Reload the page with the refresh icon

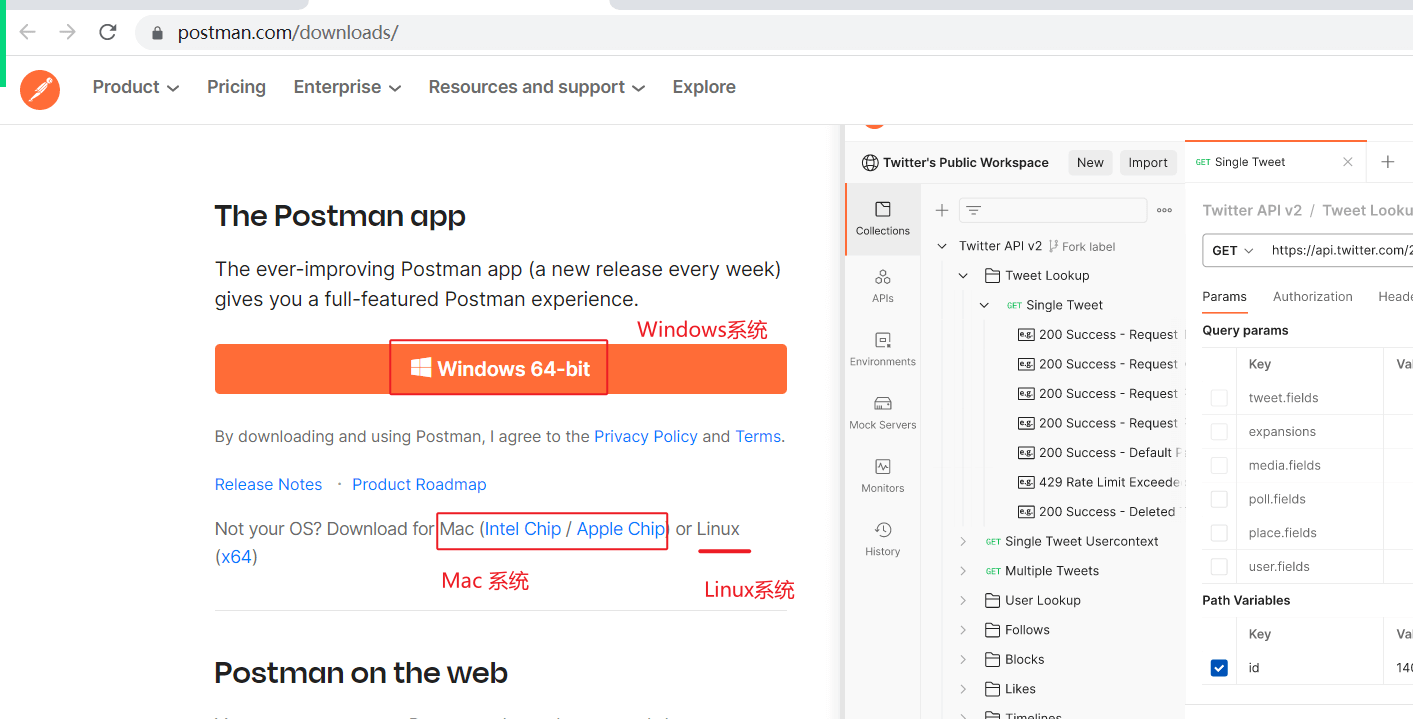(108, 32)
